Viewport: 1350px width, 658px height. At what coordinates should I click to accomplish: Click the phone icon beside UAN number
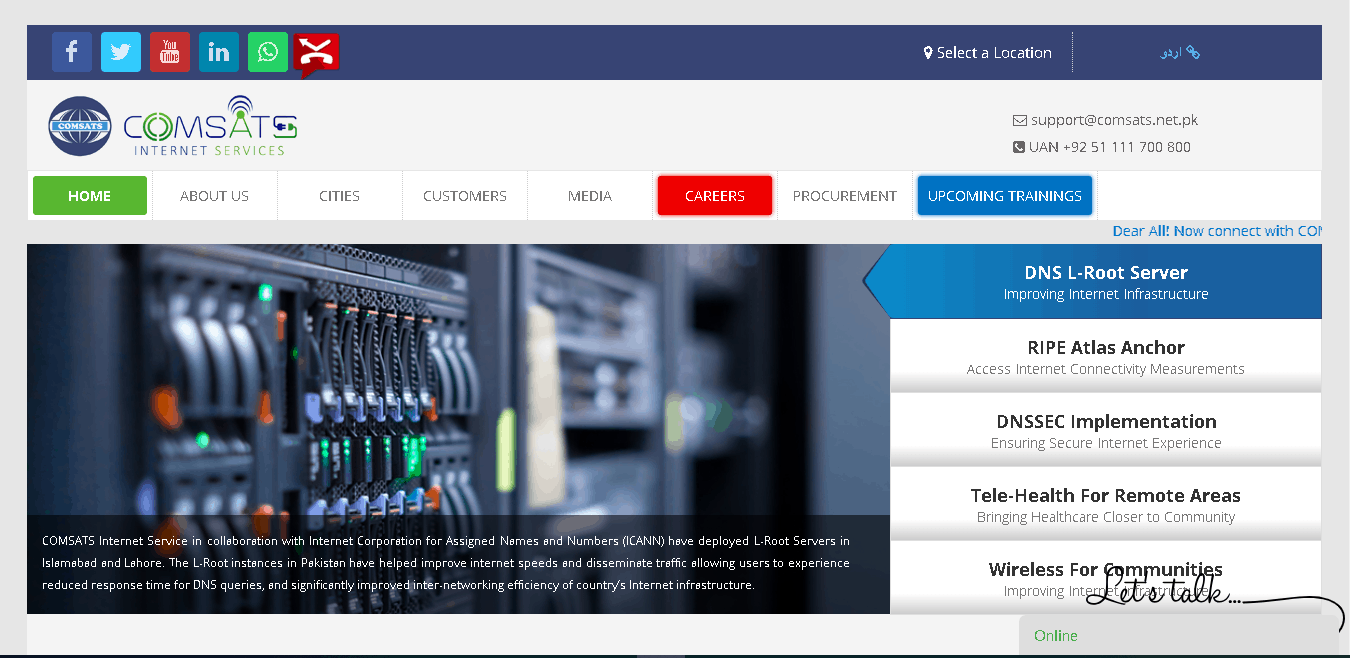pyautogui.click(x=1019, y=147)
